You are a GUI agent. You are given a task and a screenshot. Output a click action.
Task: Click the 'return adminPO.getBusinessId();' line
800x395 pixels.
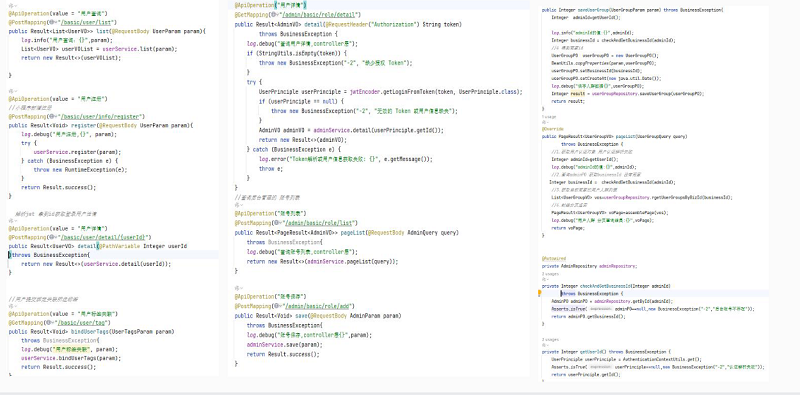coord(588,316)
